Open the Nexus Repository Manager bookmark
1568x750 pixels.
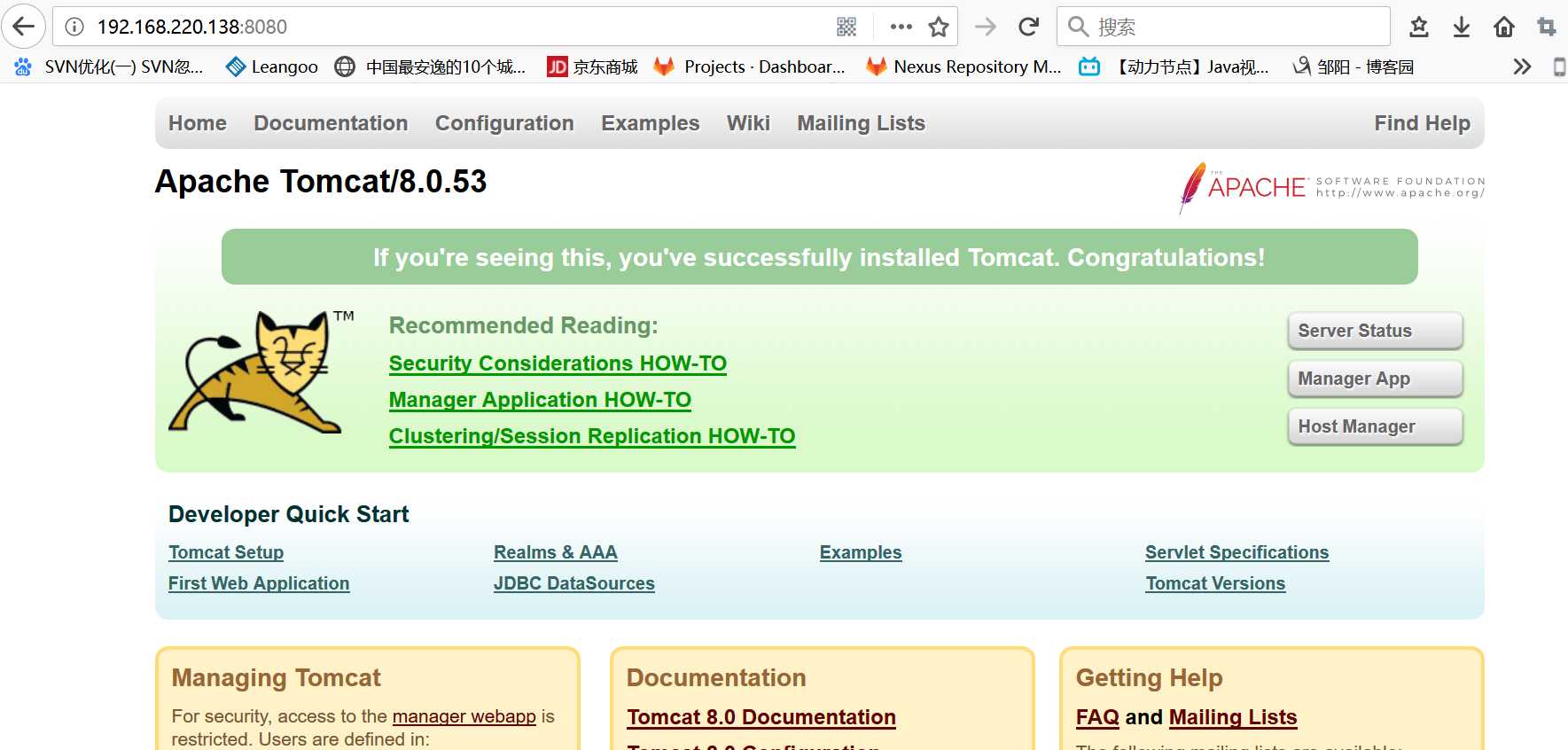click(x=963, y=66)
